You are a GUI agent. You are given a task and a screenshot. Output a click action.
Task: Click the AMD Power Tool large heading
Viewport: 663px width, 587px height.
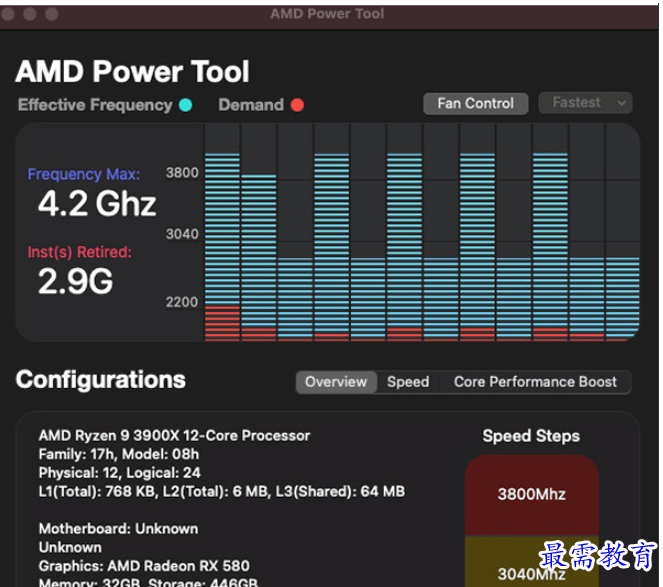[132, 71]
